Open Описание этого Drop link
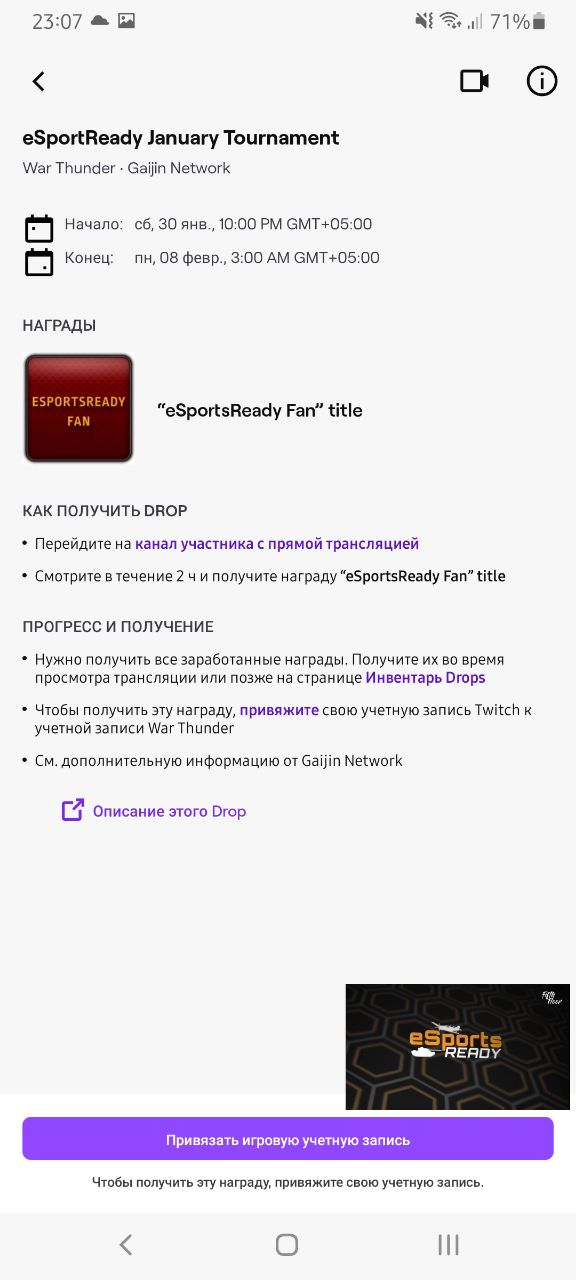Image resolution: width=576 pixels, height=1280 pixels. (x=169, y=811)
